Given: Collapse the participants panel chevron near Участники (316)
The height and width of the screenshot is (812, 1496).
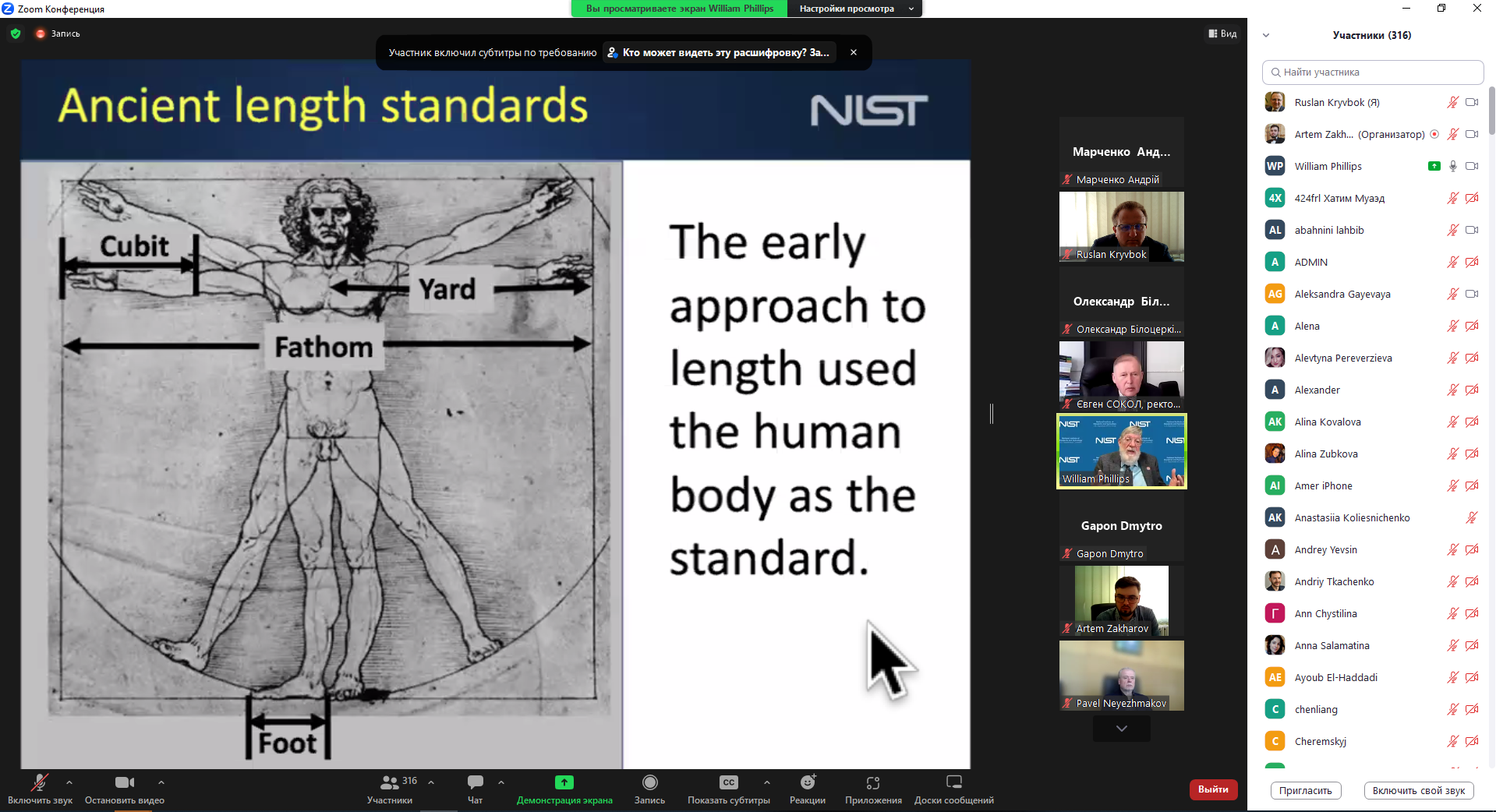Looking at the screenshot, I should coord(1266,35).
